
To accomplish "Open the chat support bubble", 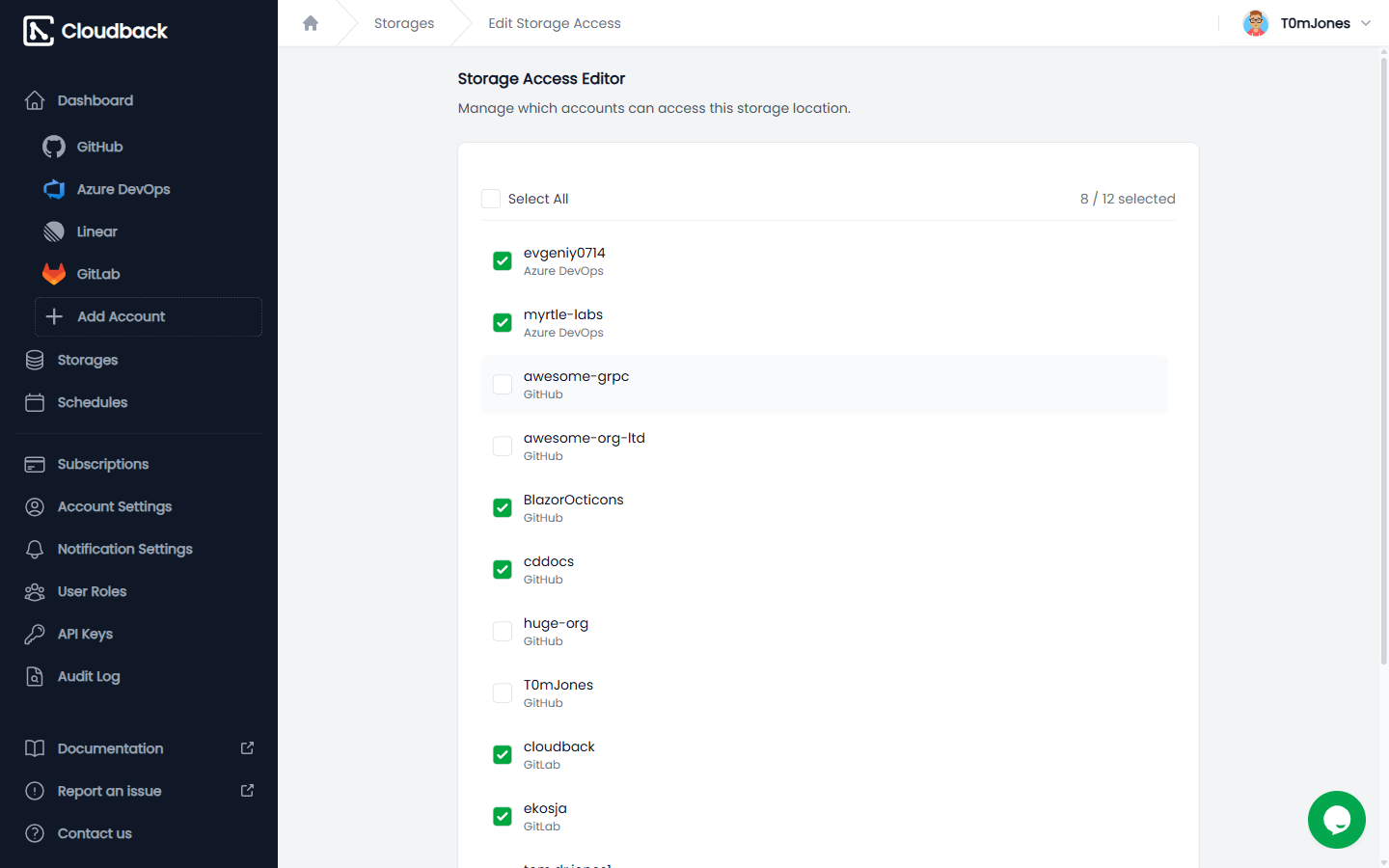I will pyautogui.click(x=1337, y=820).
